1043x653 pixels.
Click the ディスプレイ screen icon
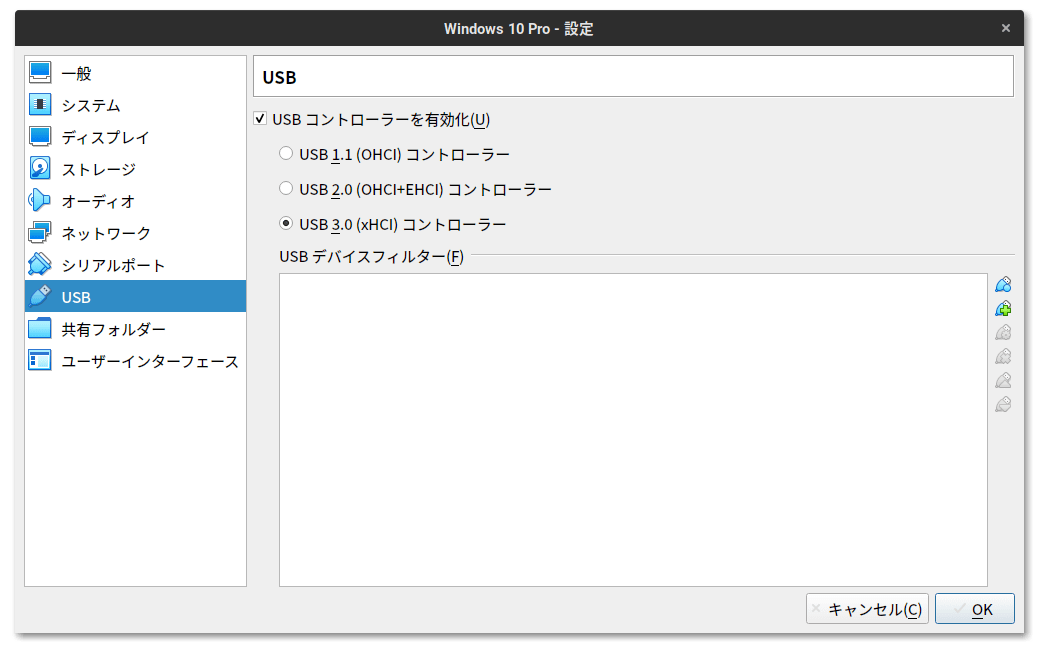click(40, 137)
